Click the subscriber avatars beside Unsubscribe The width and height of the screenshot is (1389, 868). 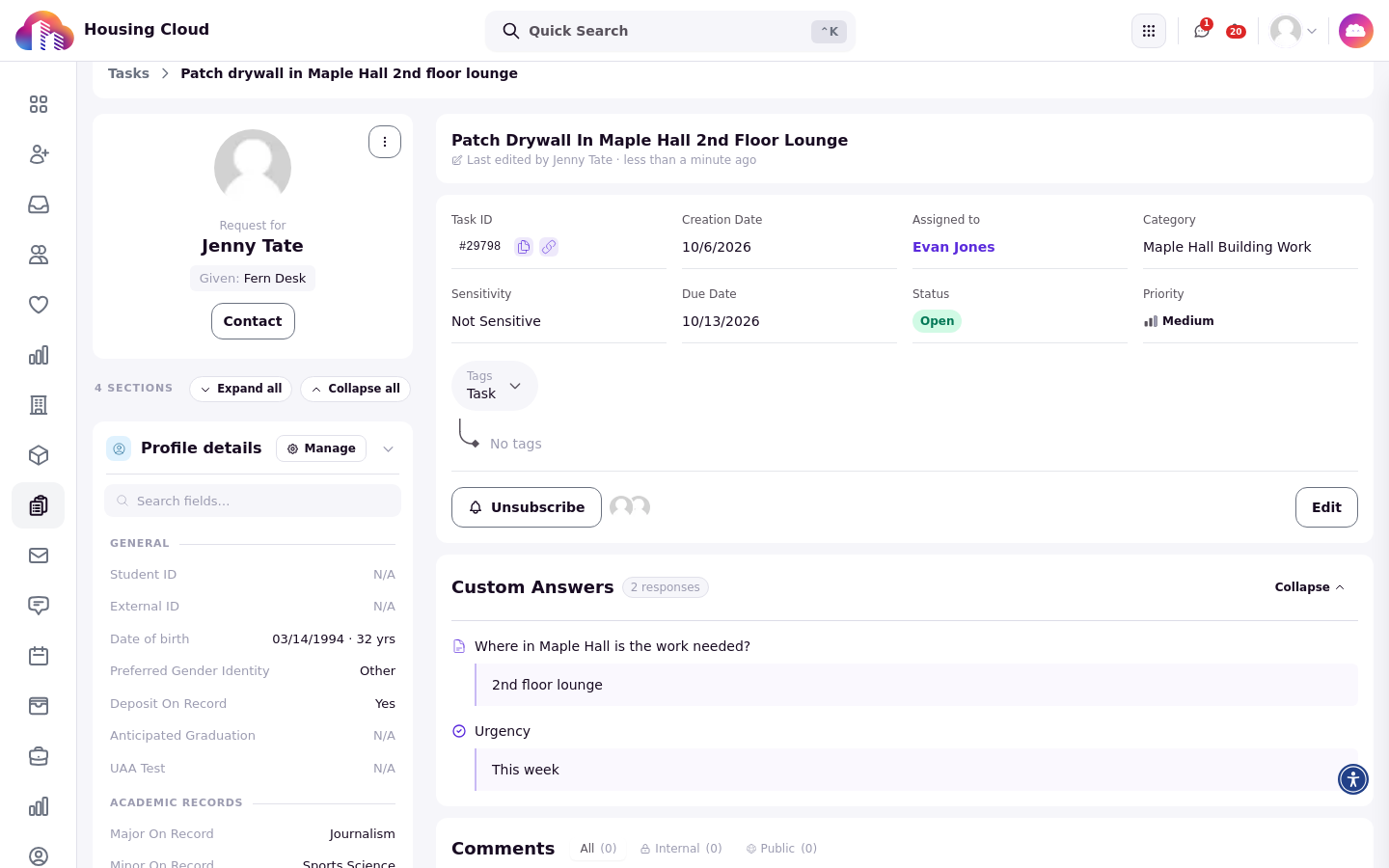[x=630, y=507]
